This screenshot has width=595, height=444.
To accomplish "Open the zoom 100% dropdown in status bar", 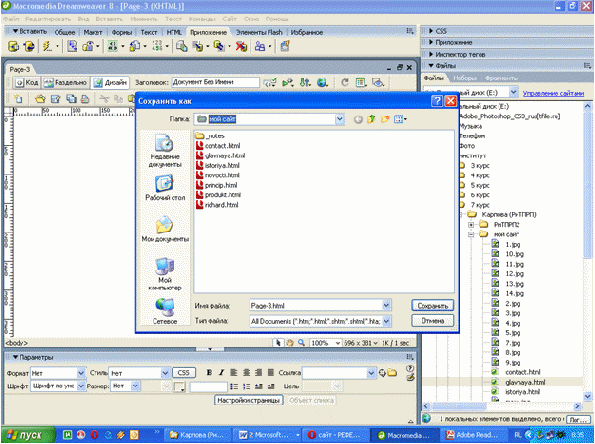I will 337,343.
